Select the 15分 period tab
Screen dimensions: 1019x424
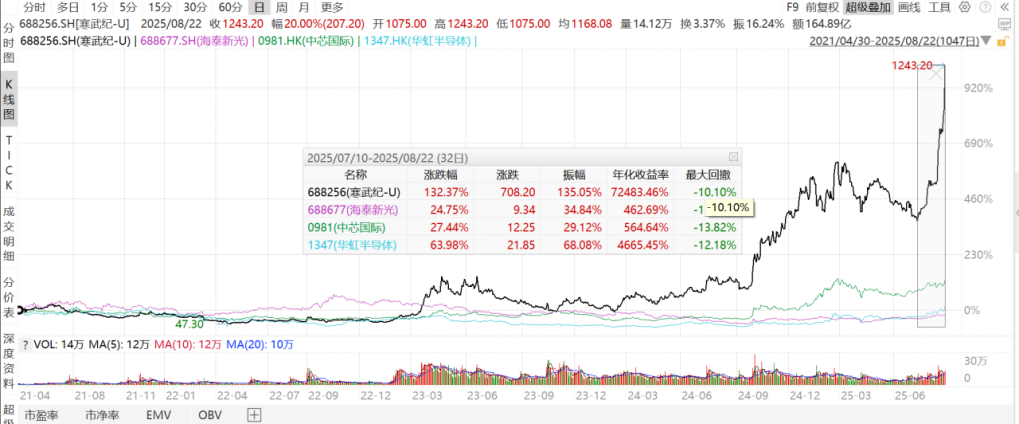coord(159,8)
